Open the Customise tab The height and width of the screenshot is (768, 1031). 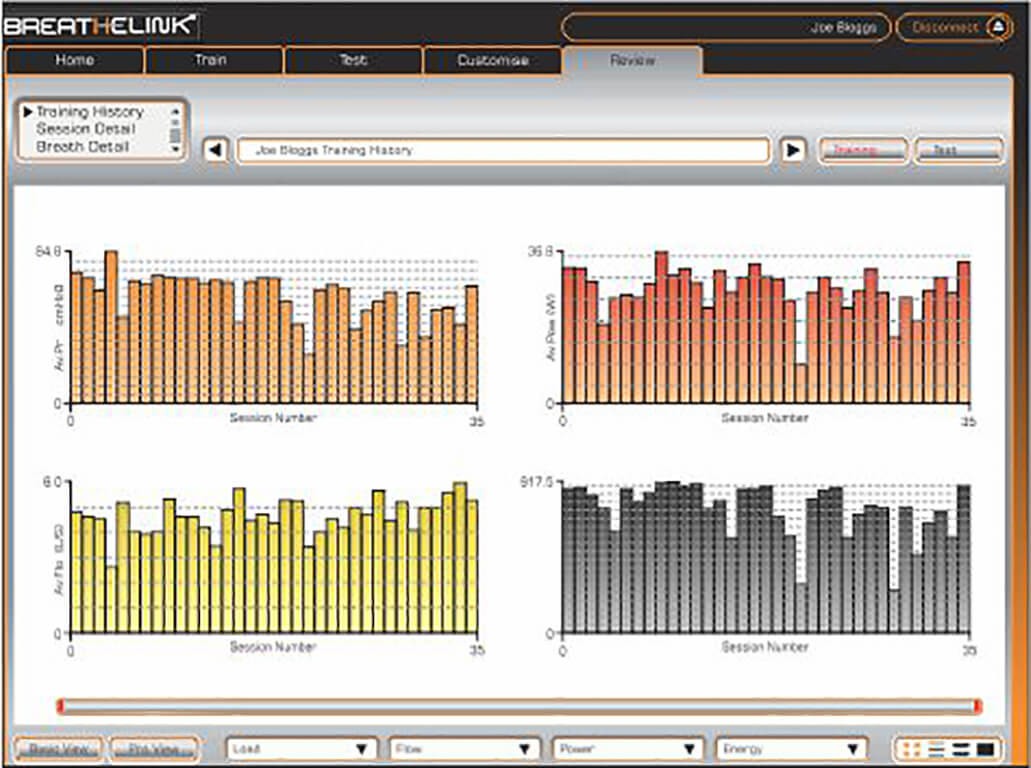click(492, 60)
